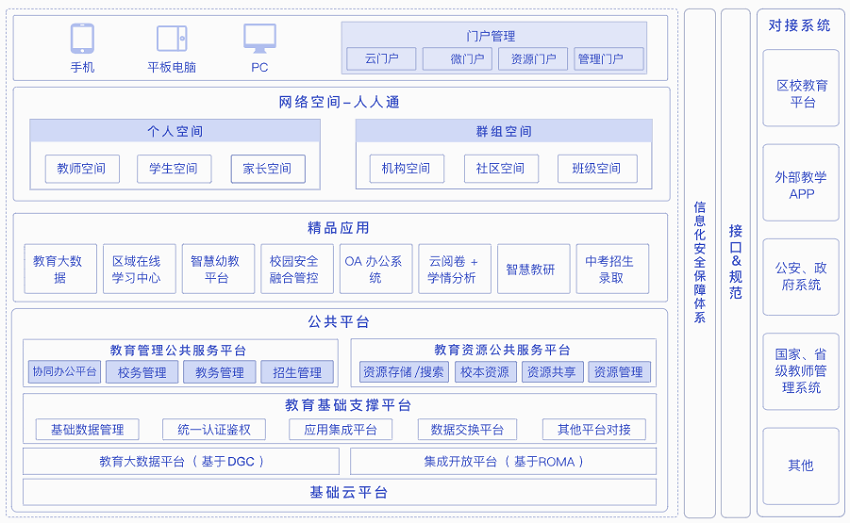Select the 微门户 box
Image resolution: width=850 pixels, height=523 pixels.
tap(457, 59)
